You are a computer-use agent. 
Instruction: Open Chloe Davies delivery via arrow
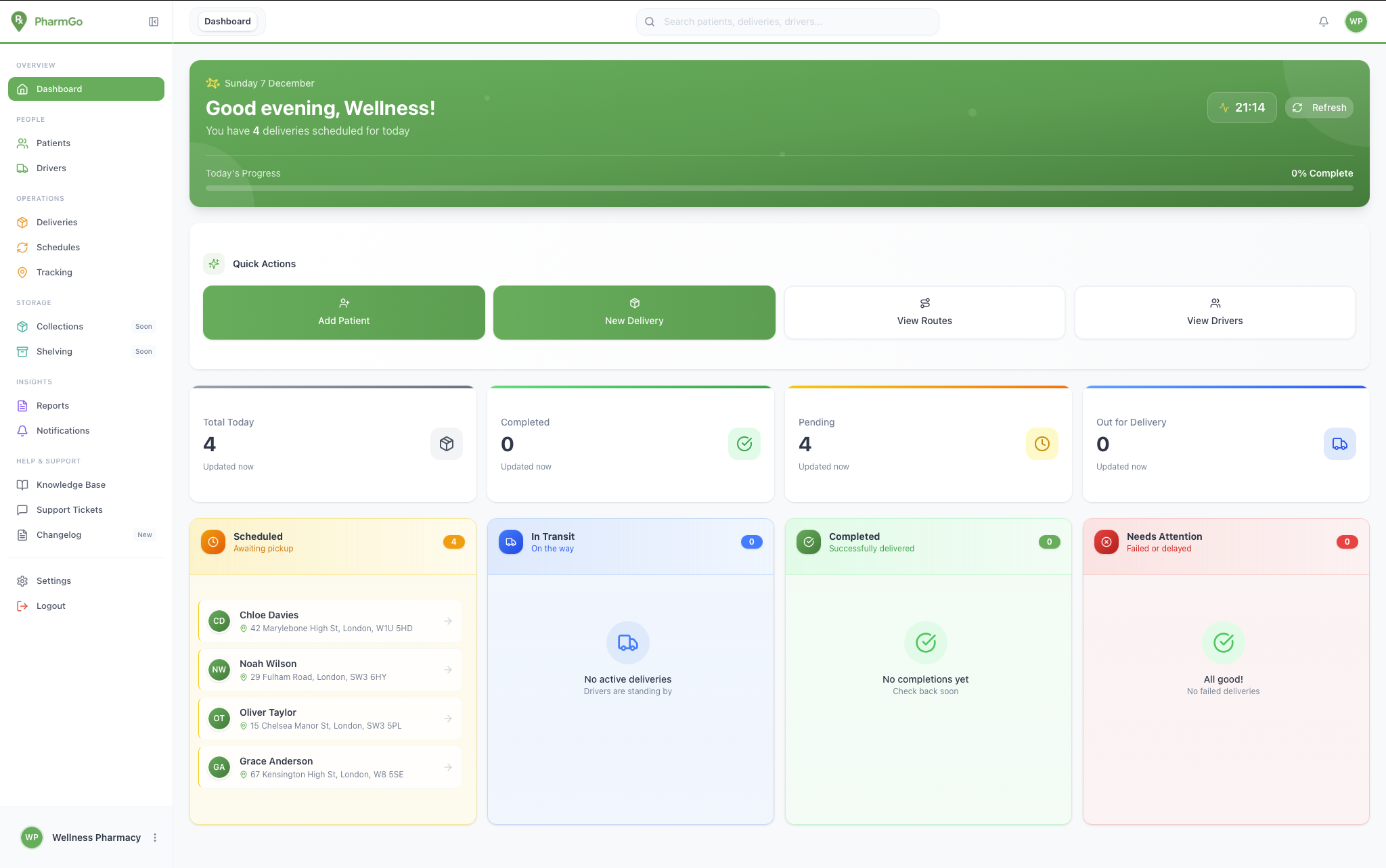coord(448,621)
